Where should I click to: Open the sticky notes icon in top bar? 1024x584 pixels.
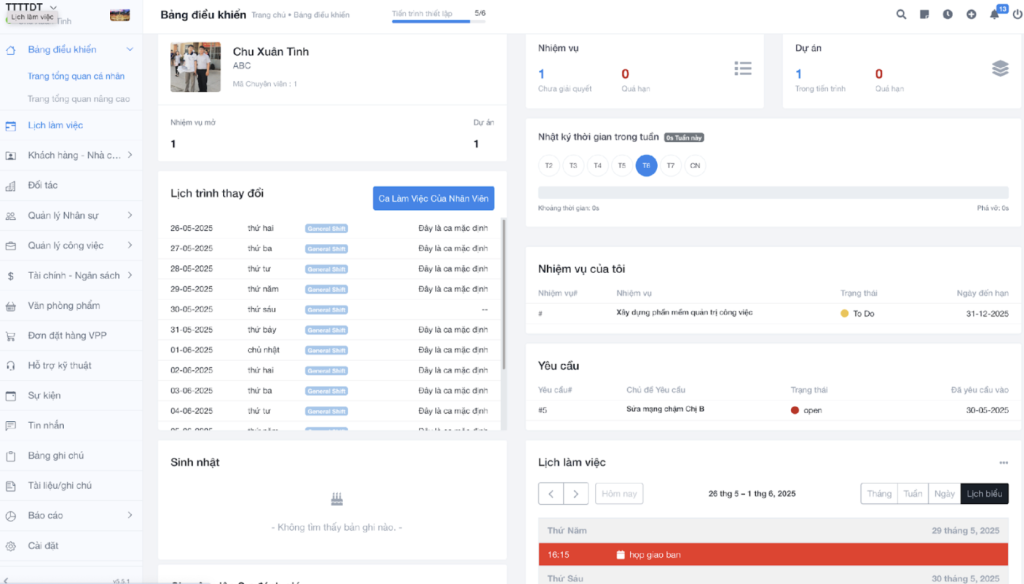click(924, 14)
